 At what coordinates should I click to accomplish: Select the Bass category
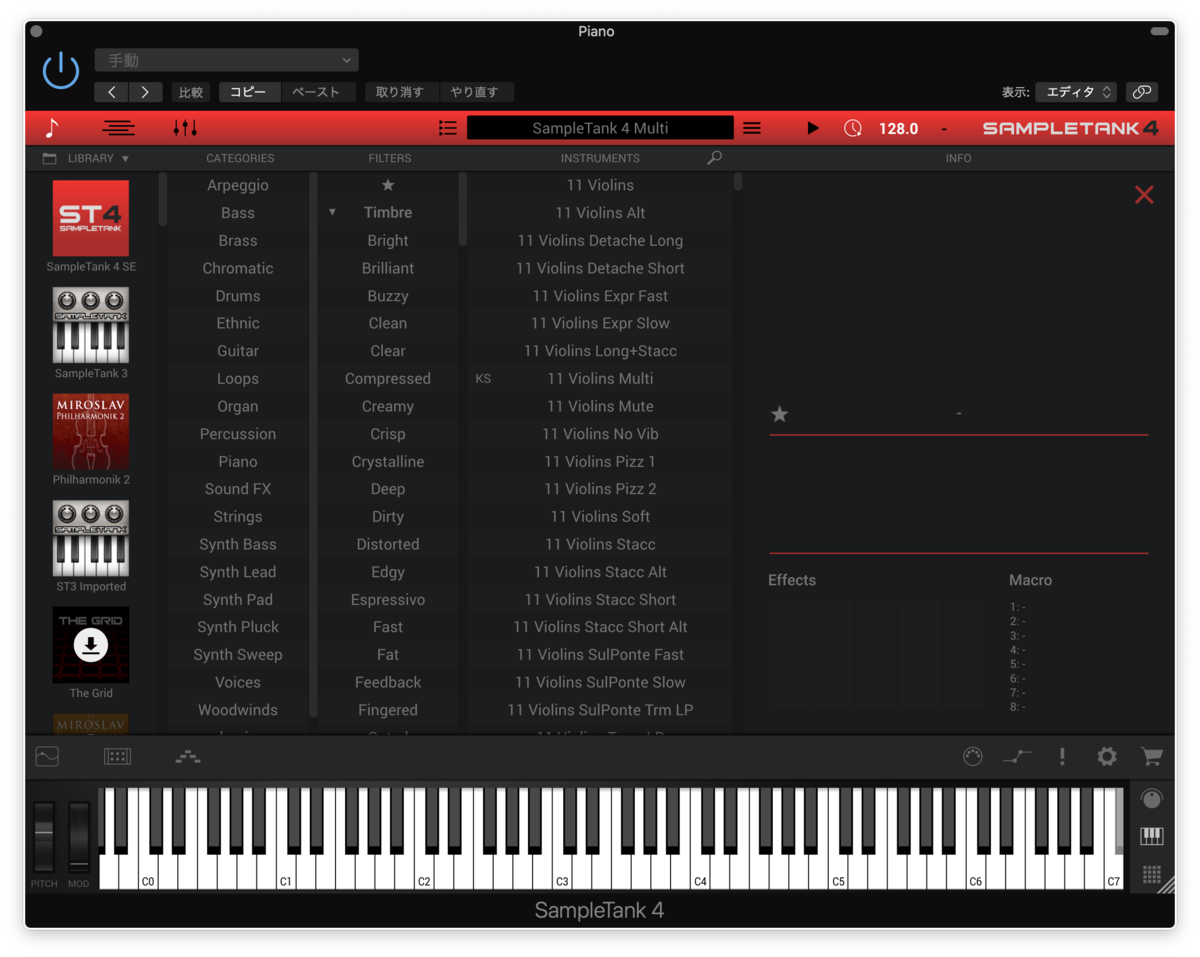point(238,213)
